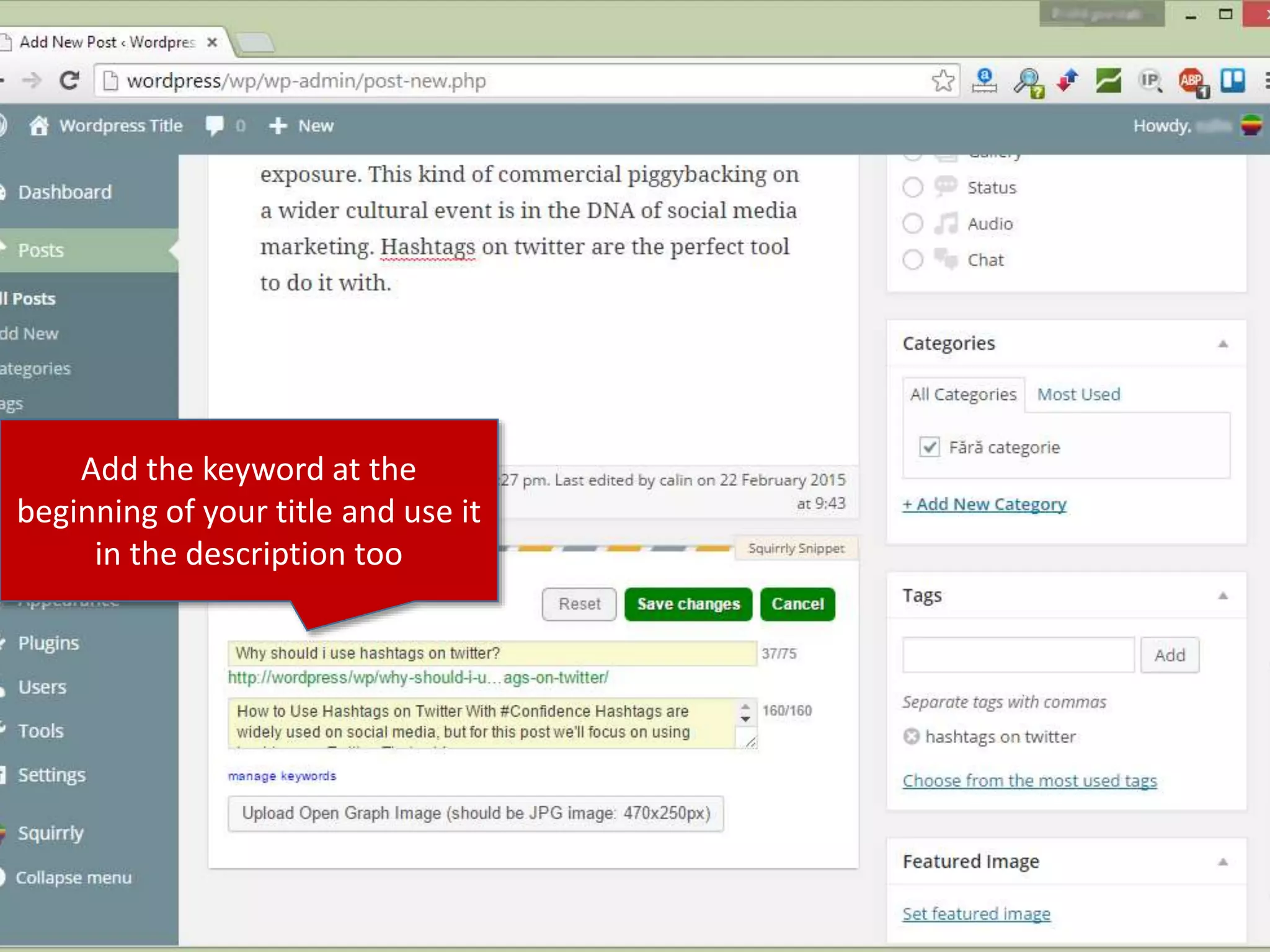
Task: Click the Add tag button
Action: pyautogui.click(x=1170, y=655)
